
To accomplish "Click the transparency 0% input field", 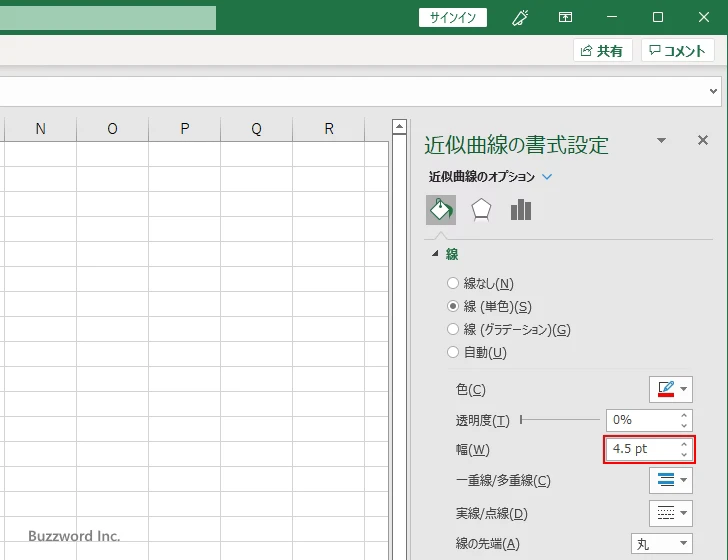I will point(642,420).
